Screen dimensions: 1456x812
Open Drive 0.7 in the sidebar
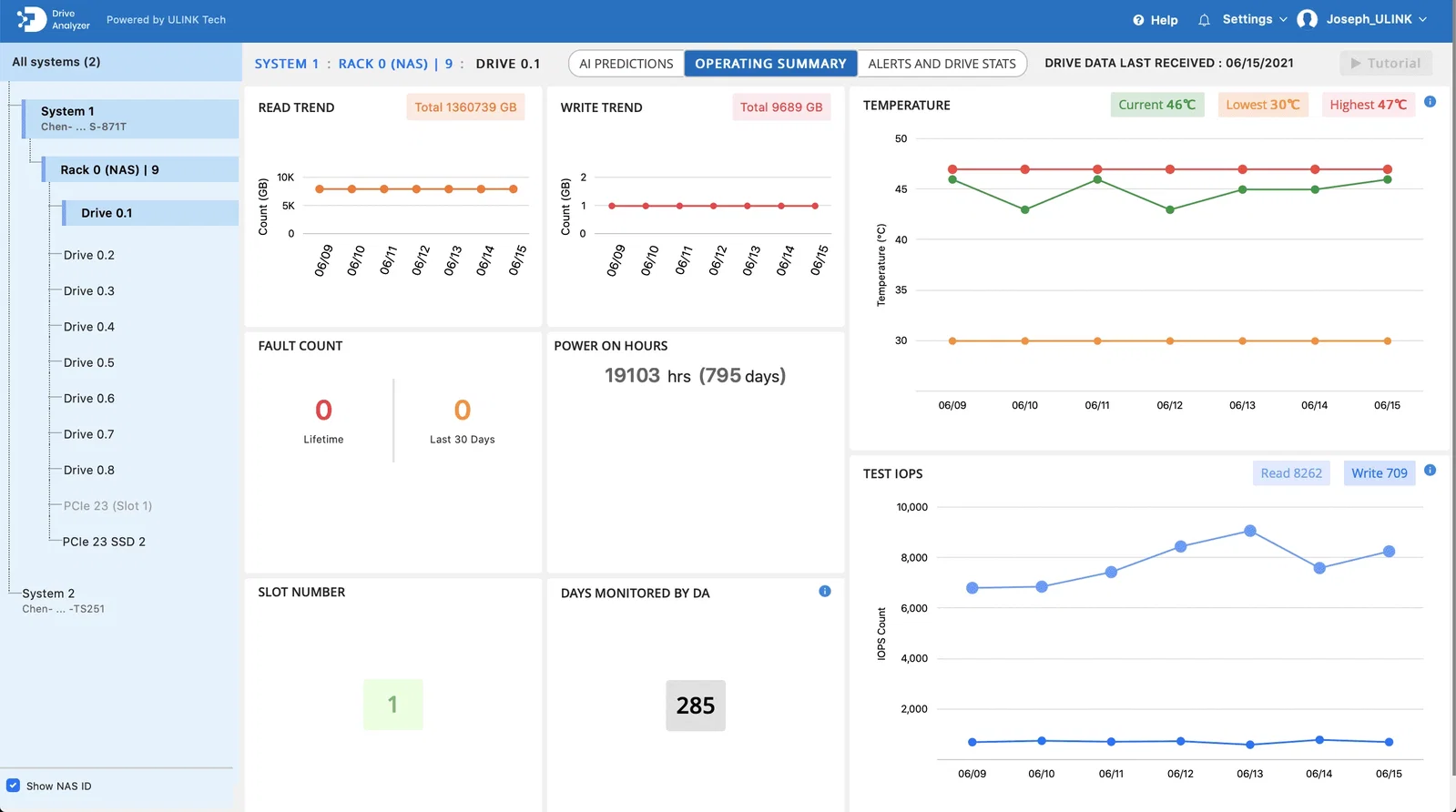pyautogui.click(x=89, y=434)
